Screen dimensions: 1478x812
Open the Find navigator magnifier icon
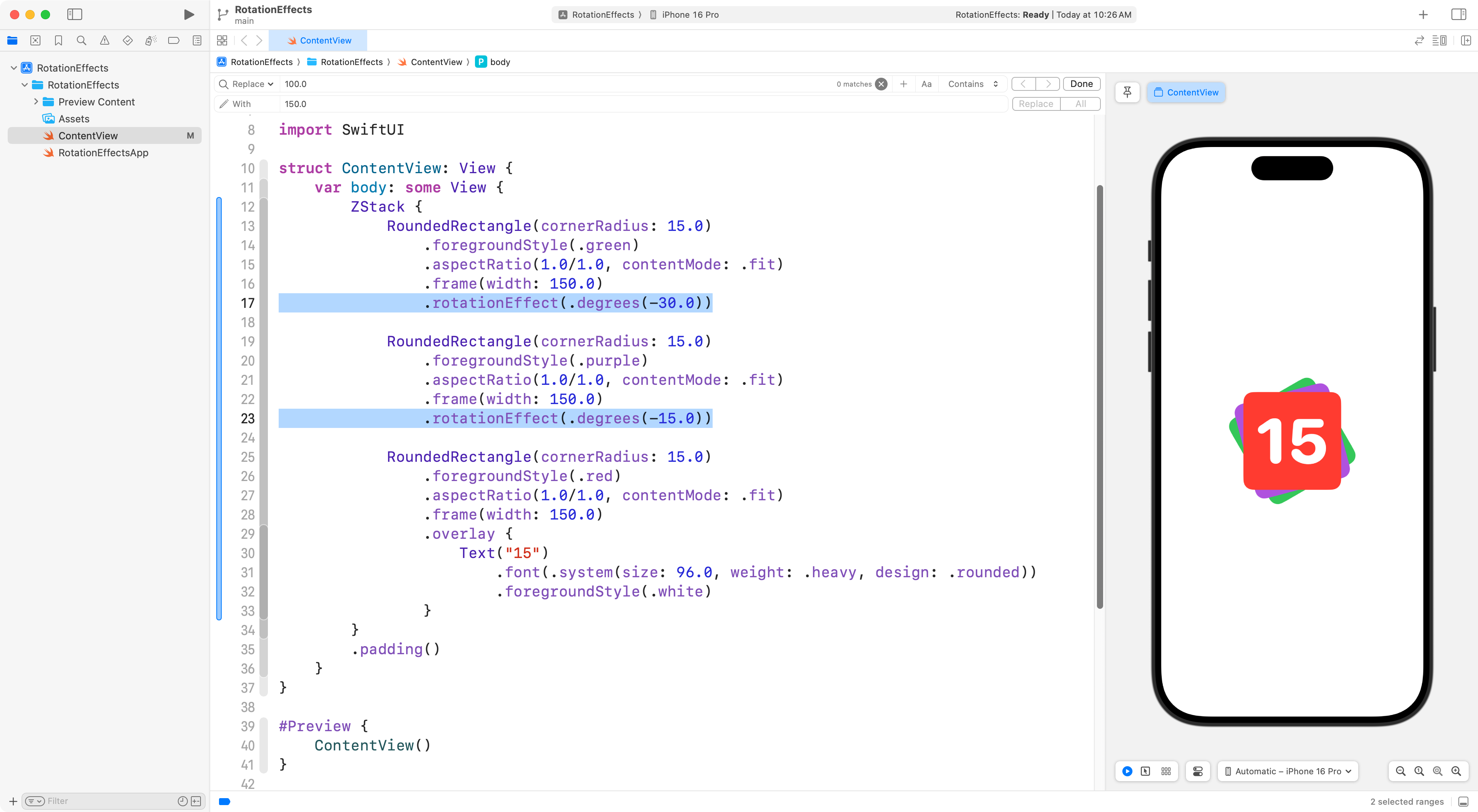coord(82,40)
